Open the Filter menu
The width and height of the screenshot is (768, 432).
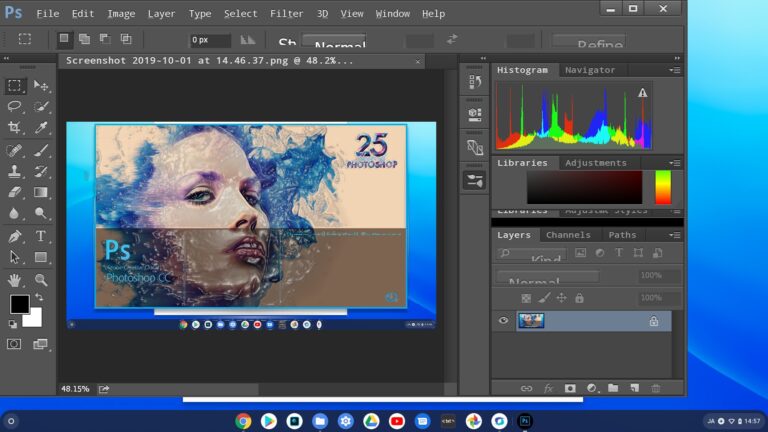[x=287, y=14]
